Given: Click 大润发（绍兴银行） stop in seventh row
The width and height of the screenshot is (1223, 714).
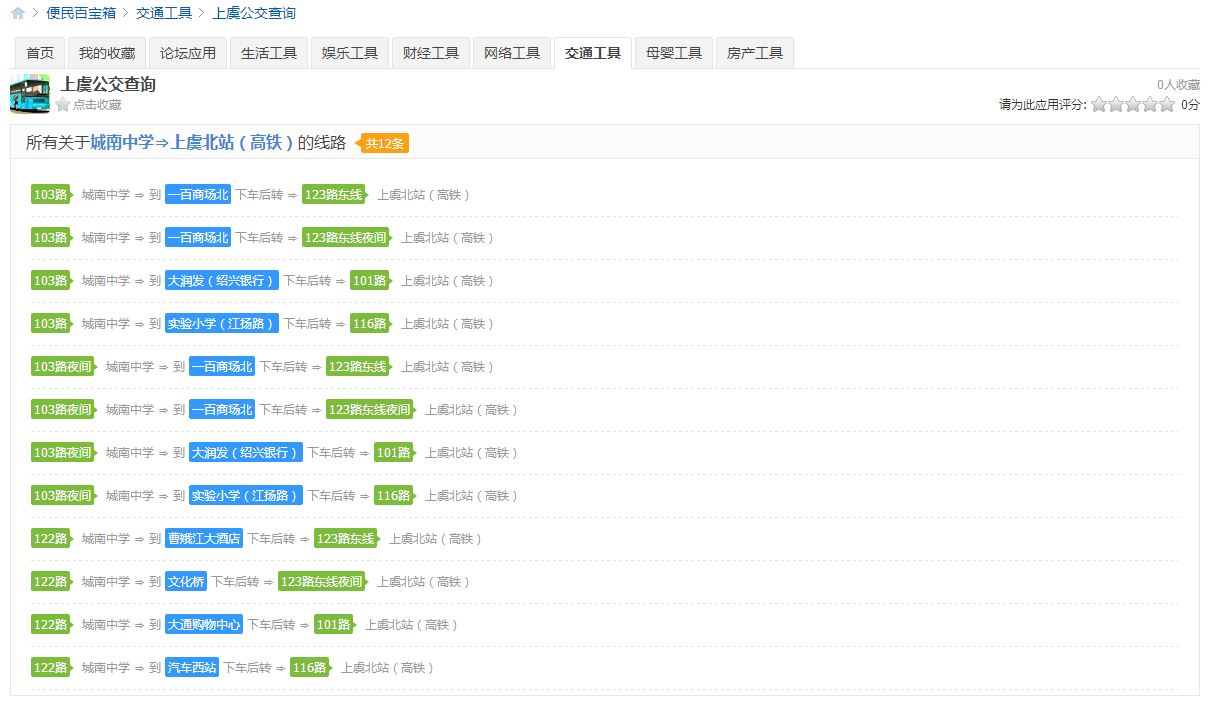Looking at the screenshot, I should click(246, 453).
